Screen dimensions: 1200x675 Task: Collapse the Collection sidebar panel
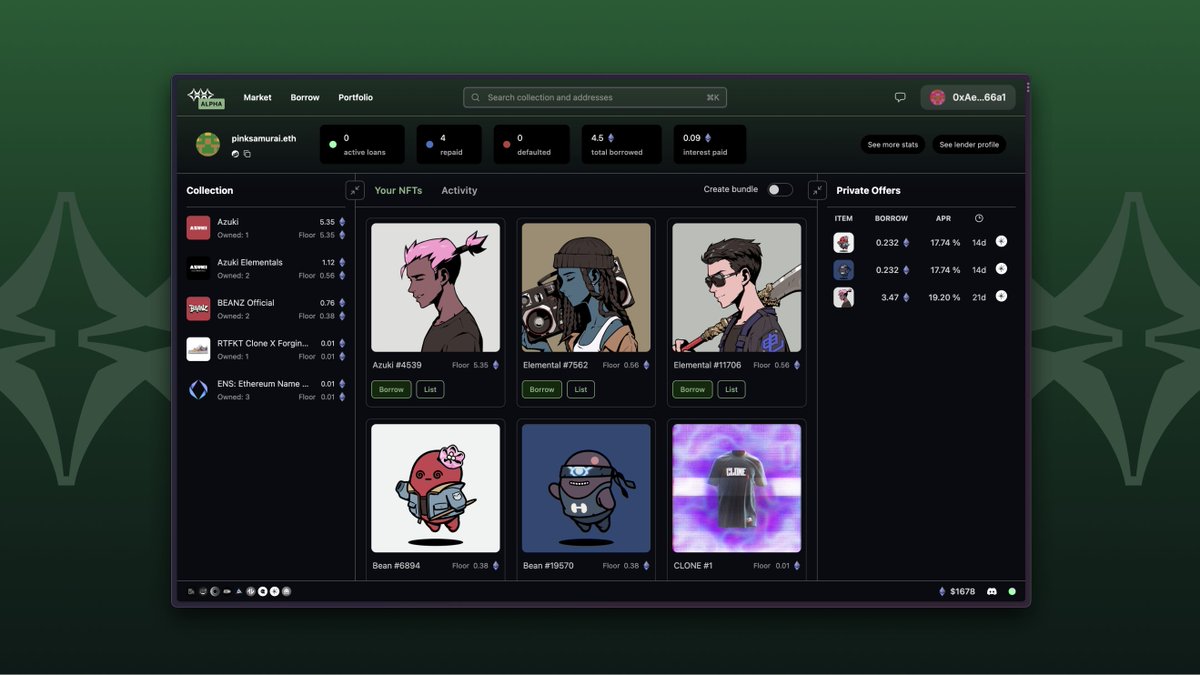coord(355,190)
